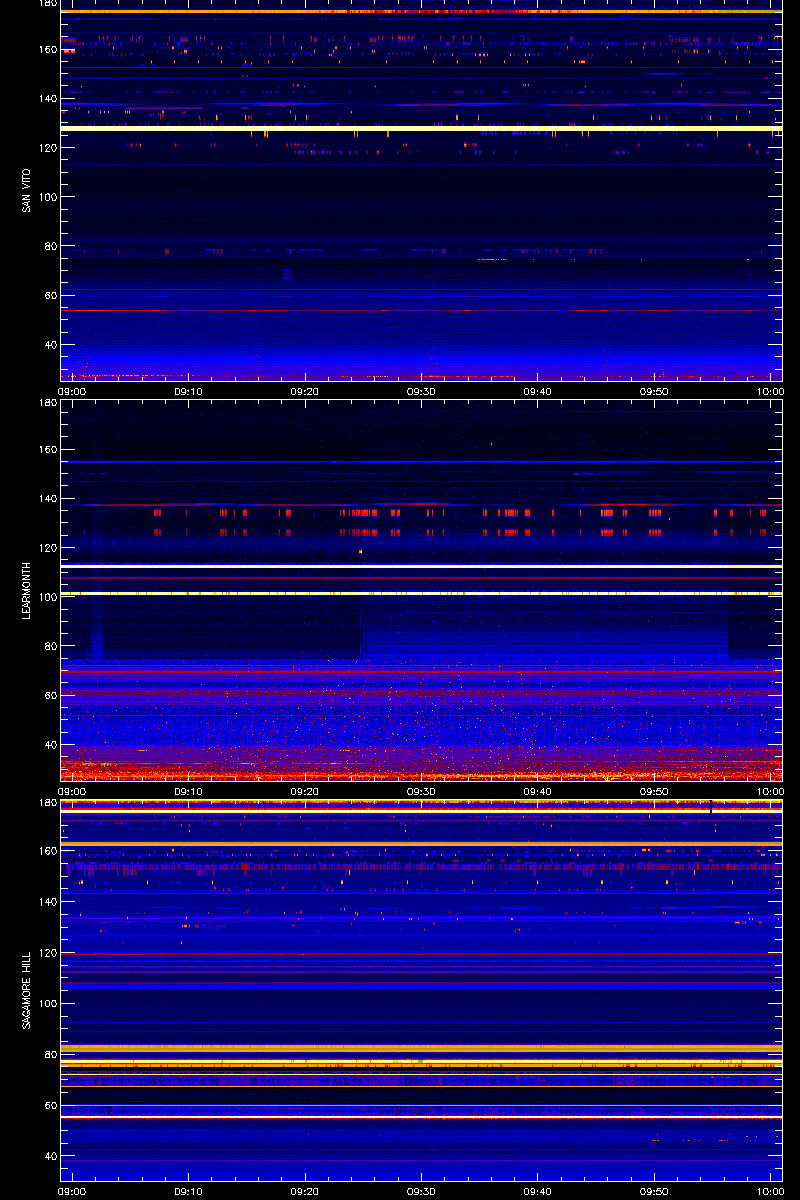Viewport: 800px width, 1200px height.
Task: Click the 160 frequency label on Learmonth axis
Action: coord(46,449)
